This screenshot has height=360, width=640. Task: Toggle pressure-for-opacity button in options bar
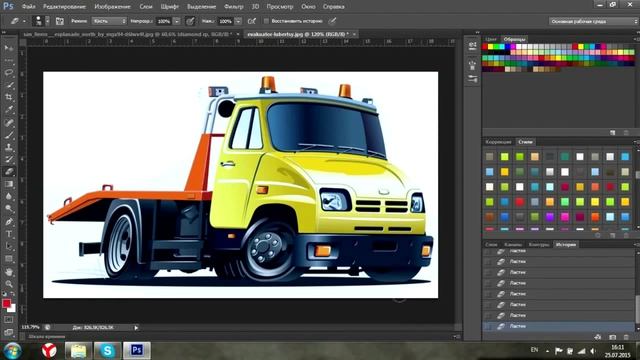(190, 21)
